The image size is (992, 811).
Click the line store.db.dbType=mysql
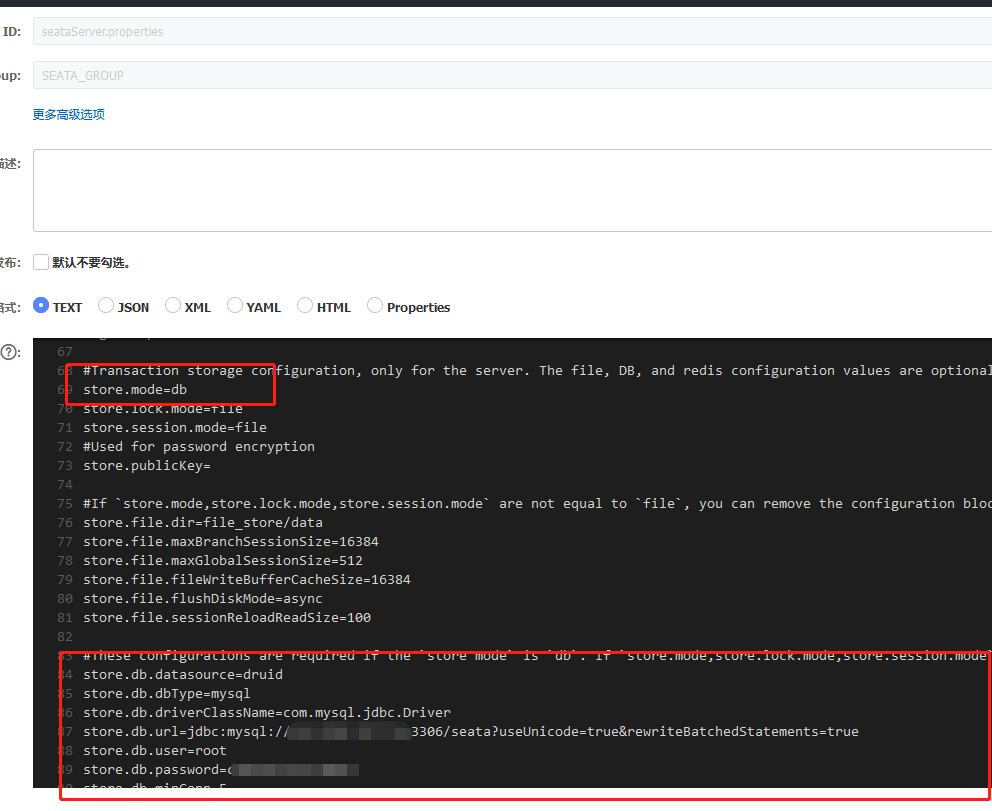pyautogui.click(x=166, y=693)
